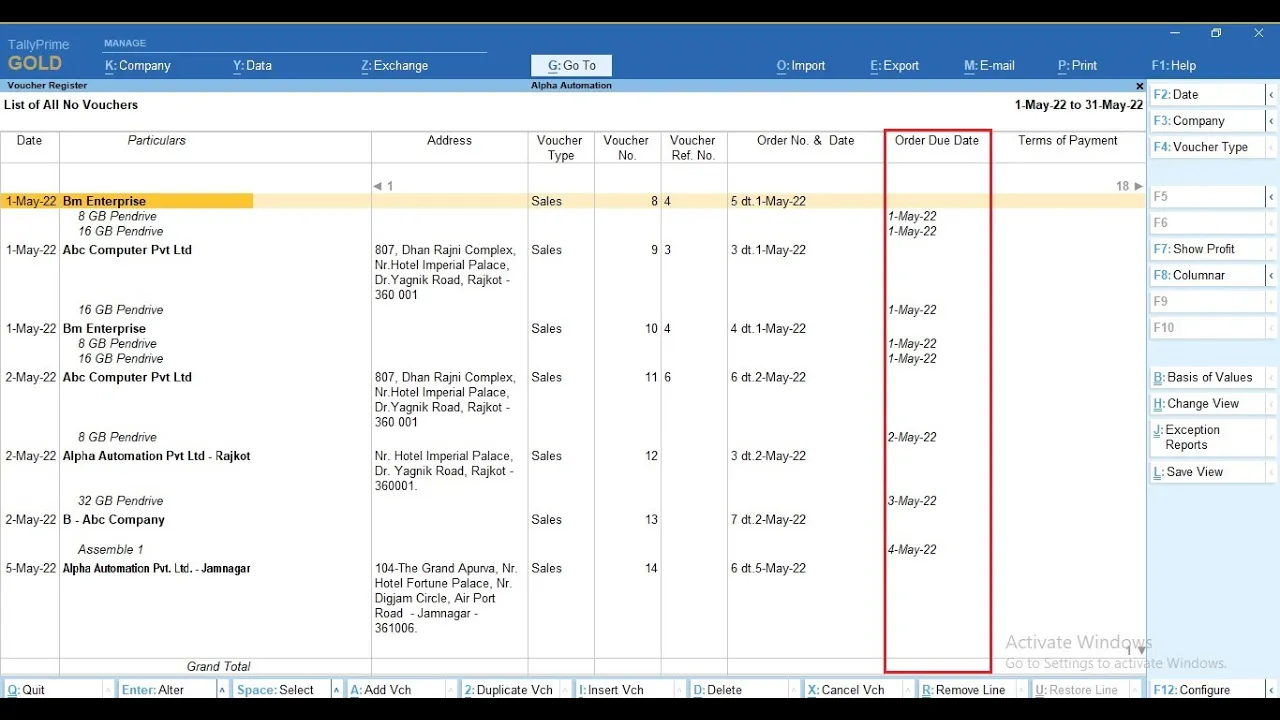Expand the arrow next to F5

[x=1271, y=197]
